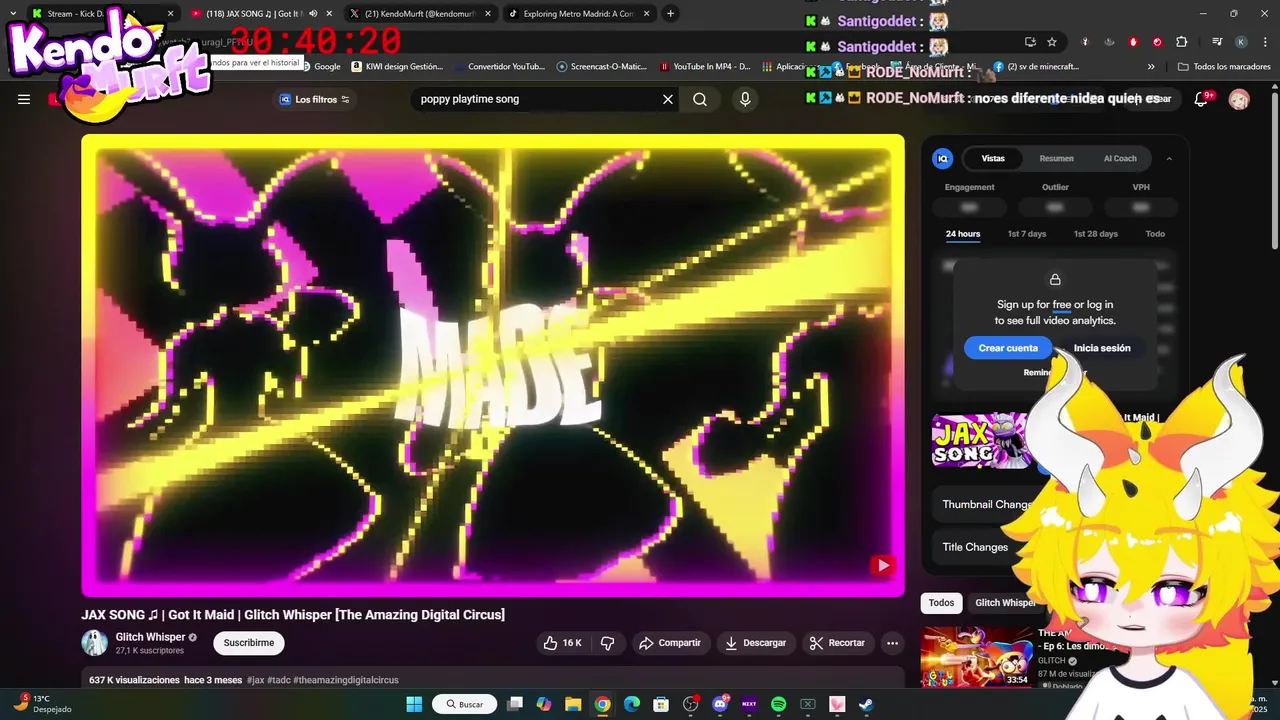This screenshot has height=720, width=1280.
Task: Open Spotify from the taskbar
Action: tap(778, 704)
